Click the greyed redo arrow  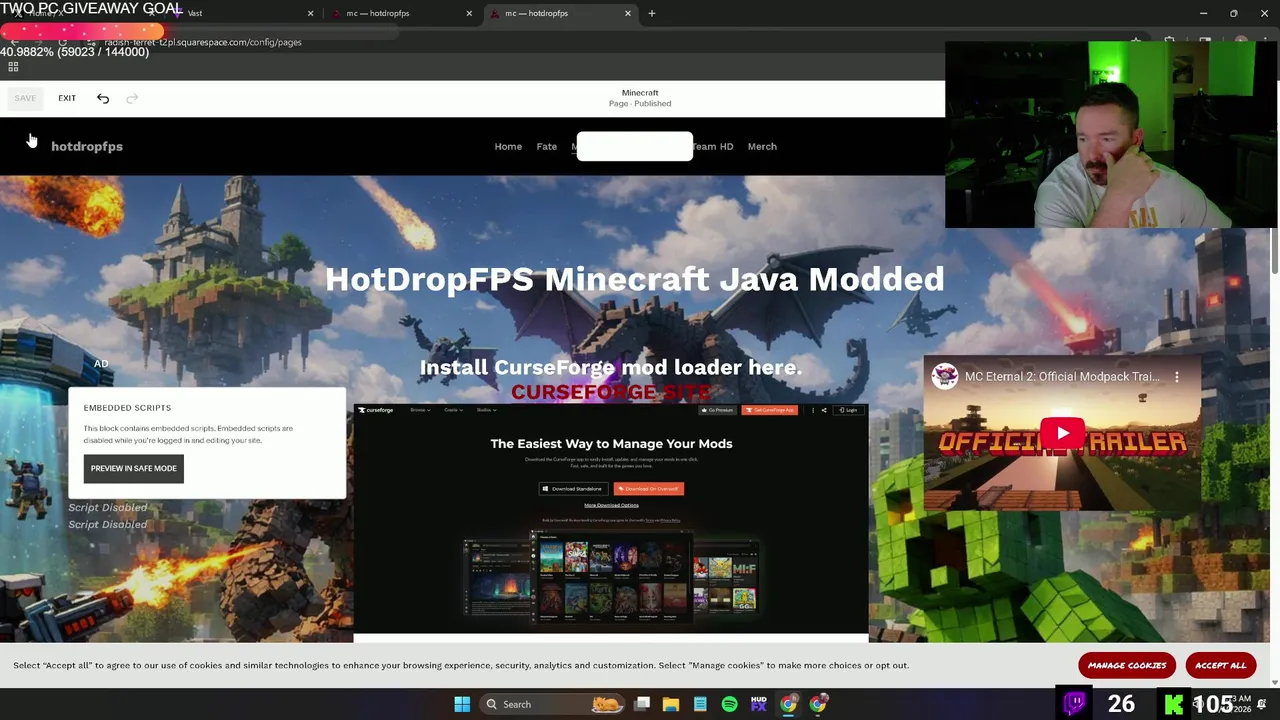click(x=132, y=98)
